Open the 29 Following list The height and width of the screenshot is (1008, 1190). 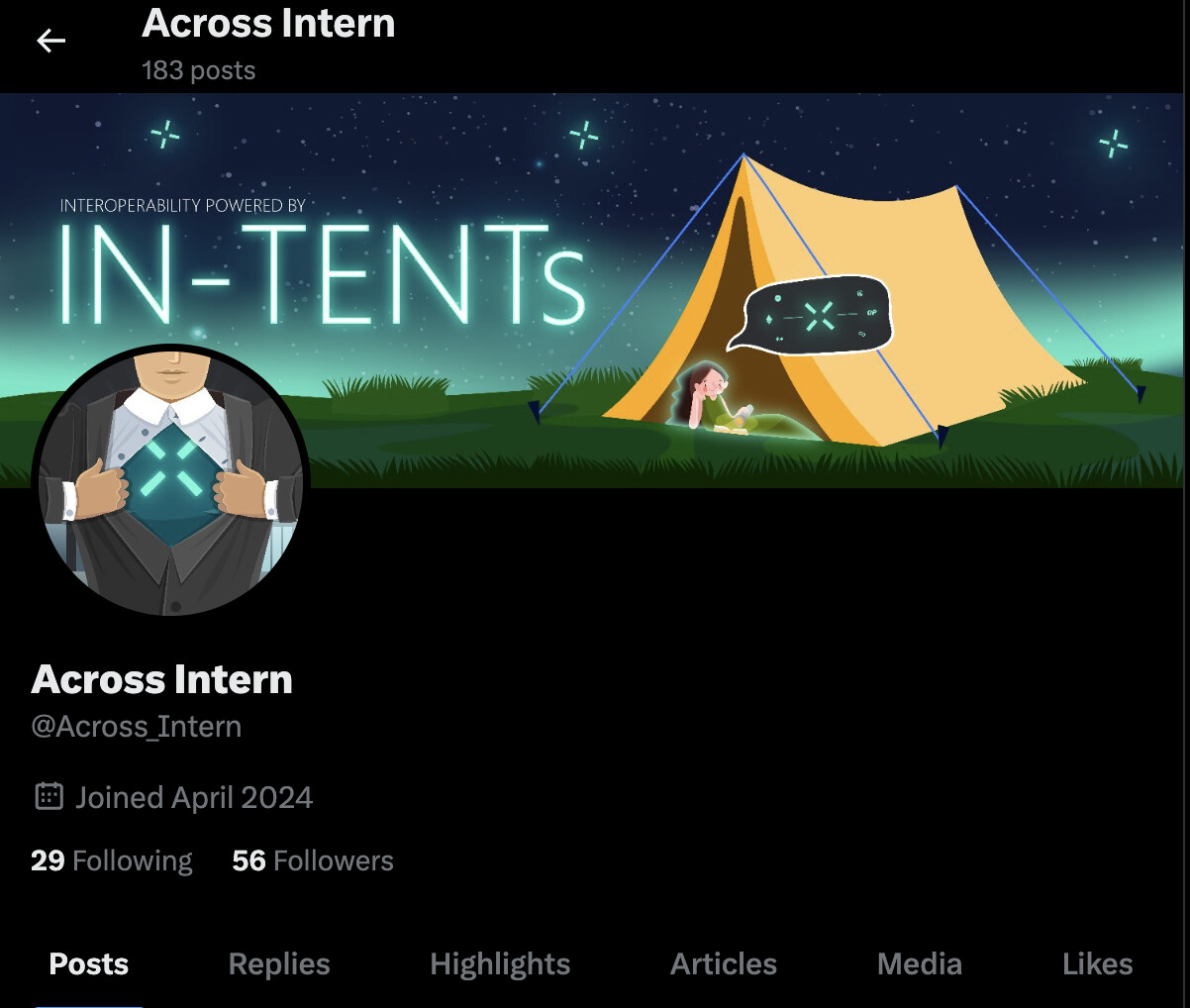(x=112, y=860)
